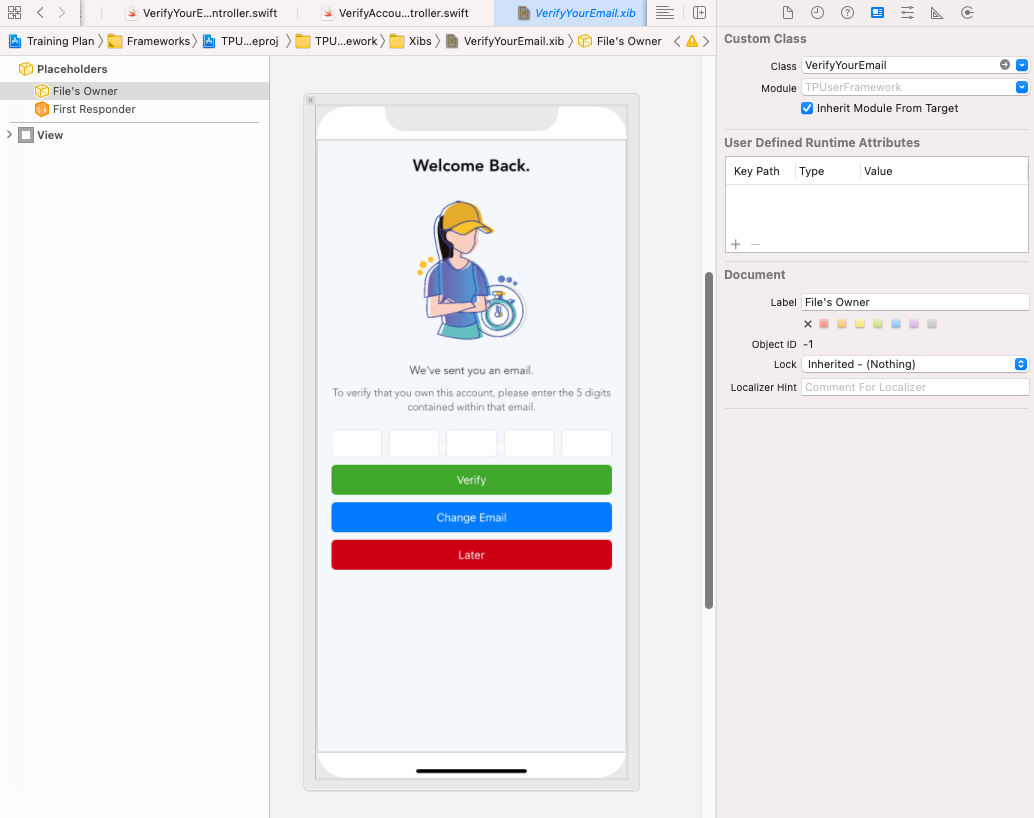Open the TPU...eproj jump bar segment
The image size is (1034, 818).
pos(241,41)
